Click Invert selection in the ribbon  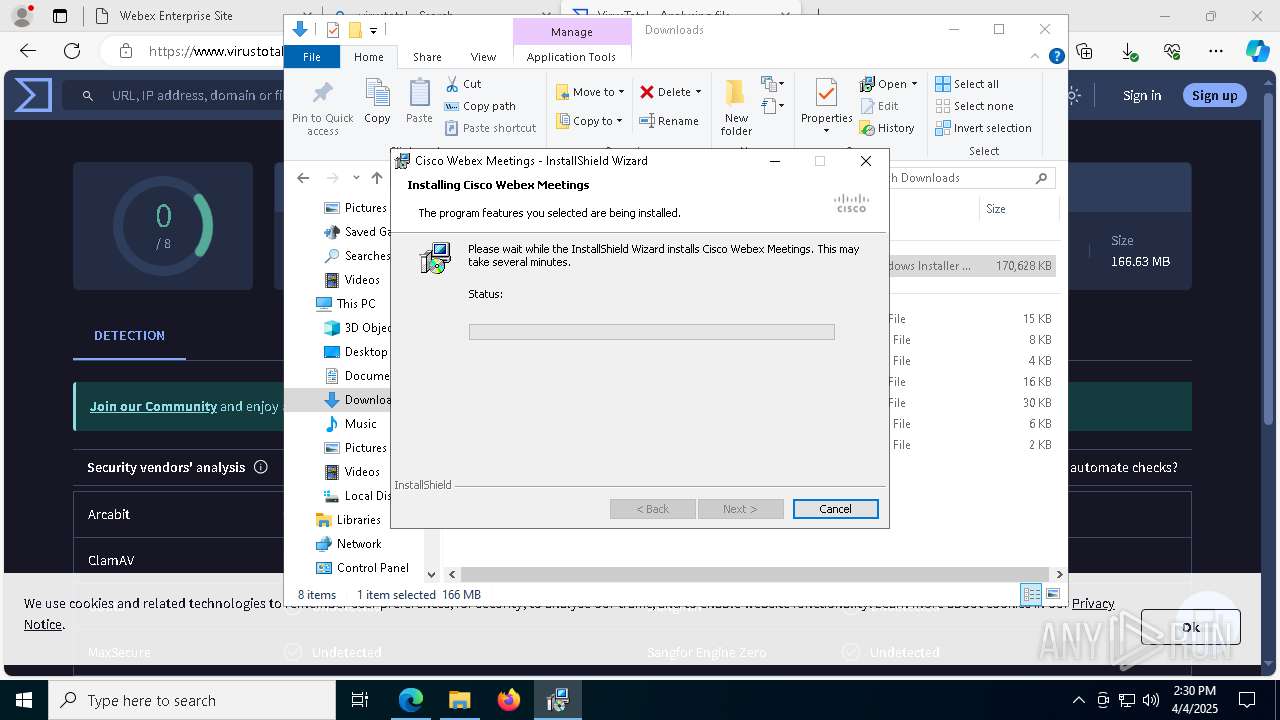point(983,128)
